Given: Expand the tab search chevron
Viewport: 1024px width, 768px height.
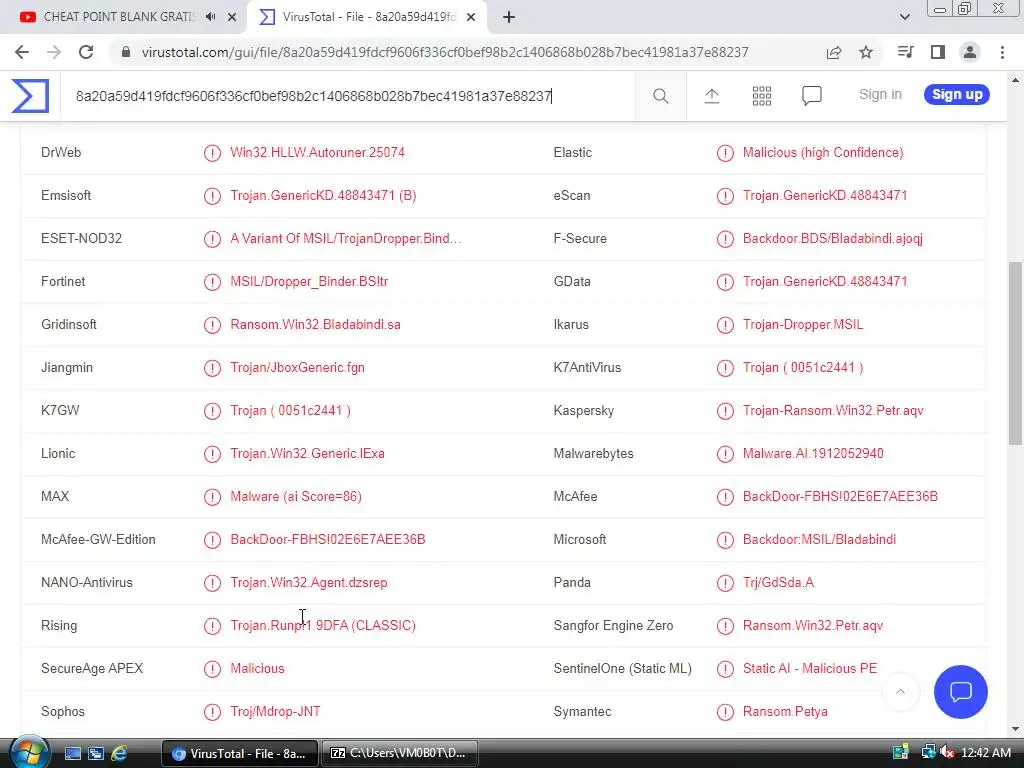Looking at the screenshot, I should pos(904,17).
